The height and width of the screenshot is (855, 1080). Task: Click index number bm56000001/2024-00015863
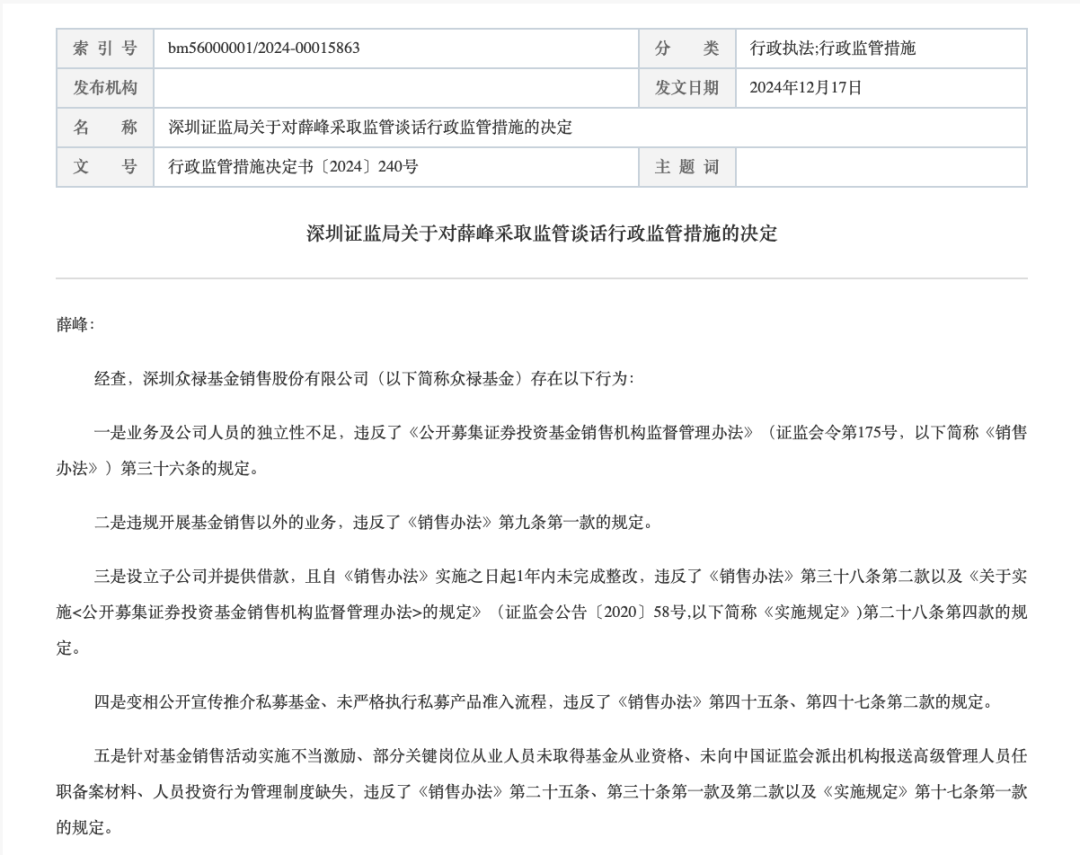point(264,48)
